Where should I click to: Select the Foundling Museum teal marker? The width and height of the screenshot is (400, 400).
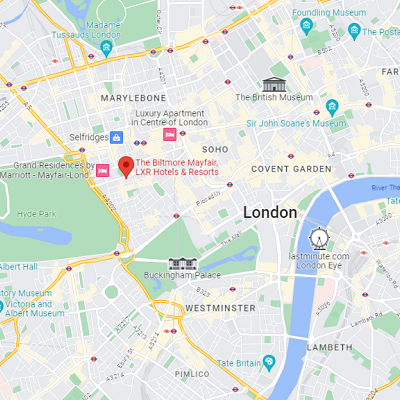[x=306, y=27]
